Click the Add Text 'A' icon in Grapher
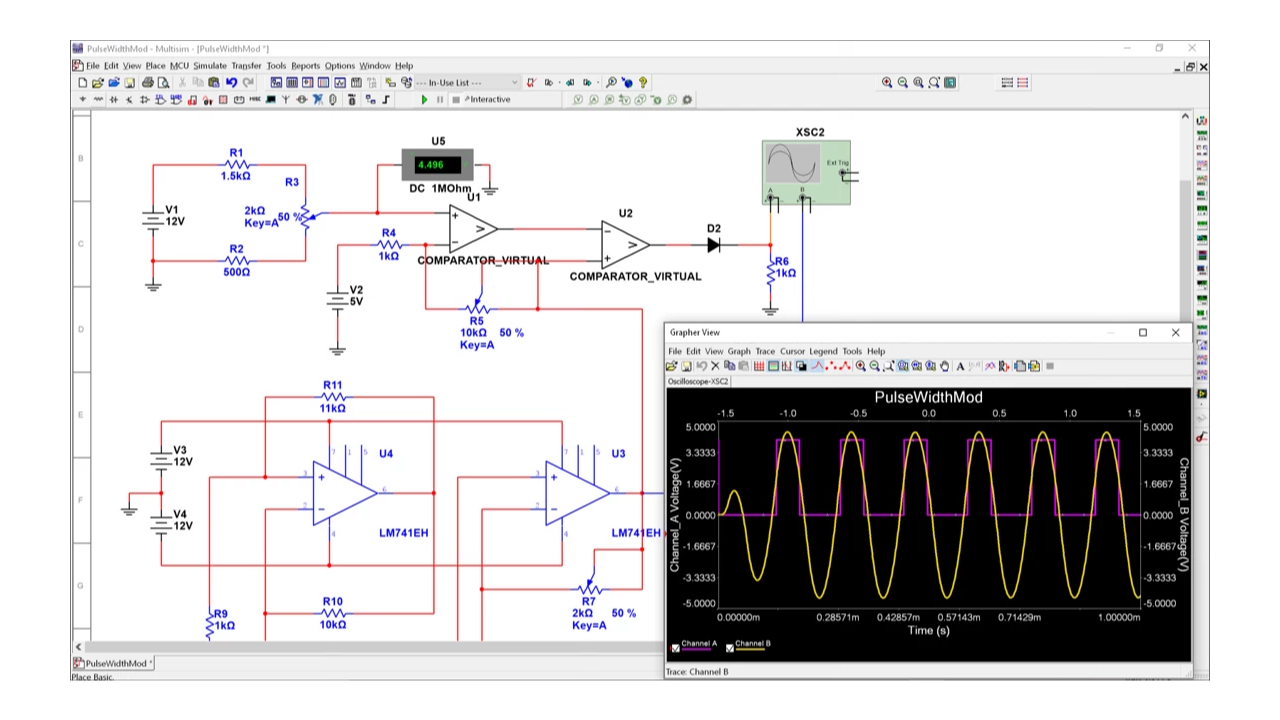 (x=960, y=367)
